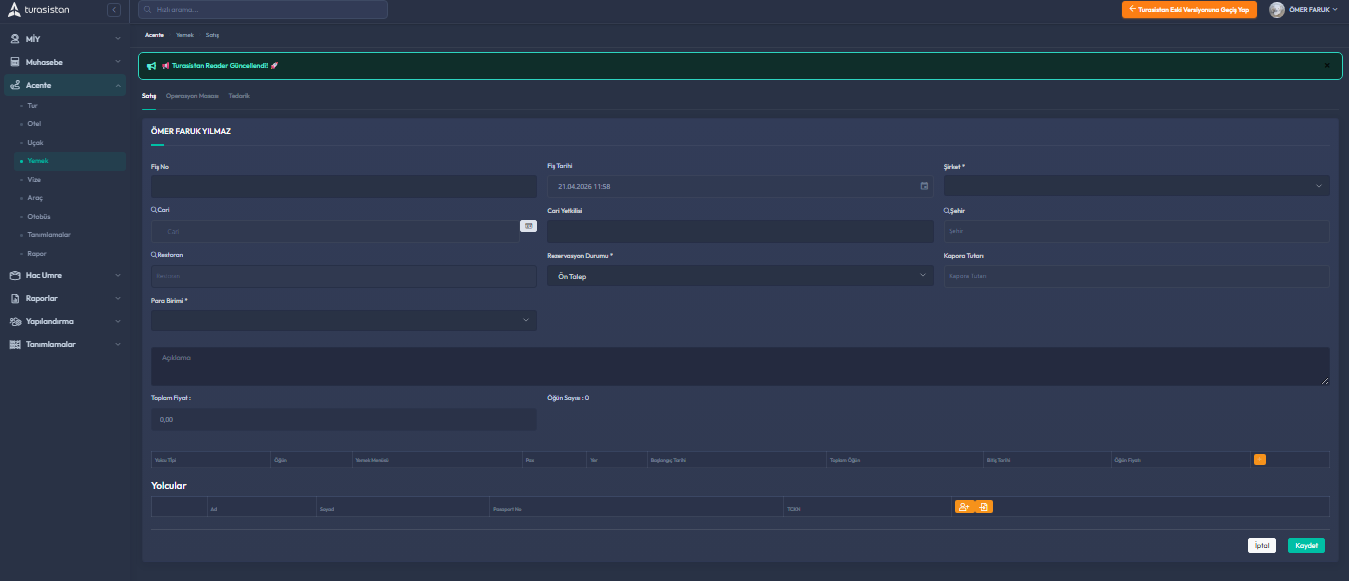Collapse the sidebar with the arrow icon

click(x=114, y=10)
